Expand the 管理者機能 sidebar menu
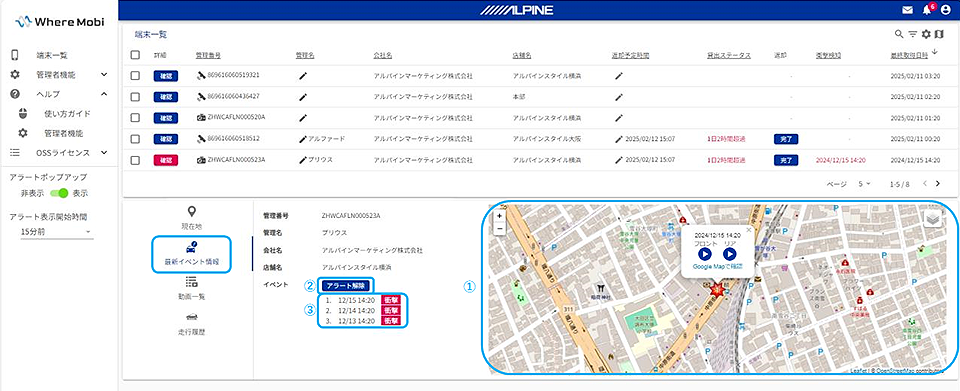Image resolution: width=960 pixels, height=391 pixels. pyautogui.click(x=103, y=74)
